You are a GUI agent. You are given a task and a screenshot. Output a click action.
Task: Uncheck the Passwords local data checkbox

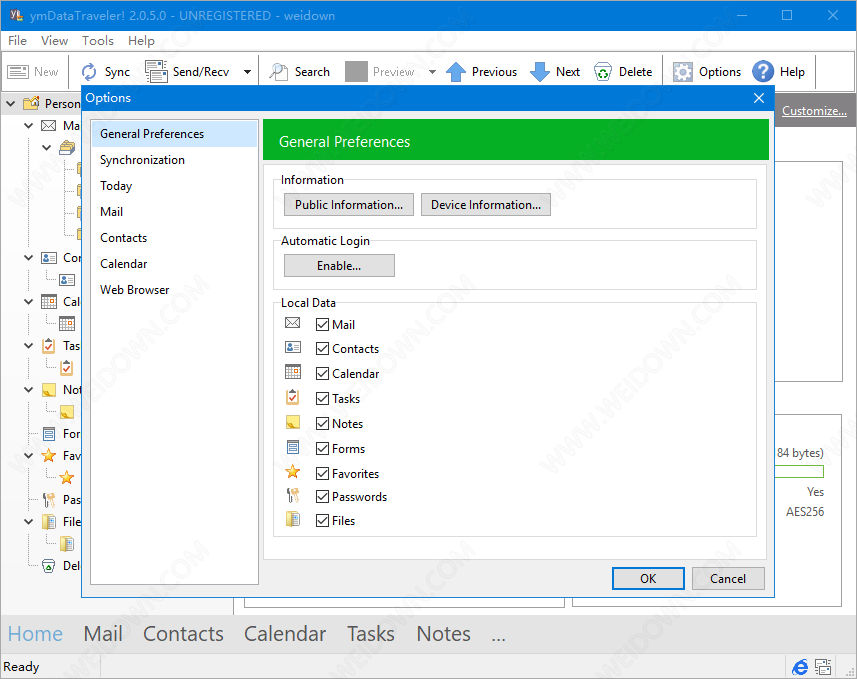coord(322,496)
